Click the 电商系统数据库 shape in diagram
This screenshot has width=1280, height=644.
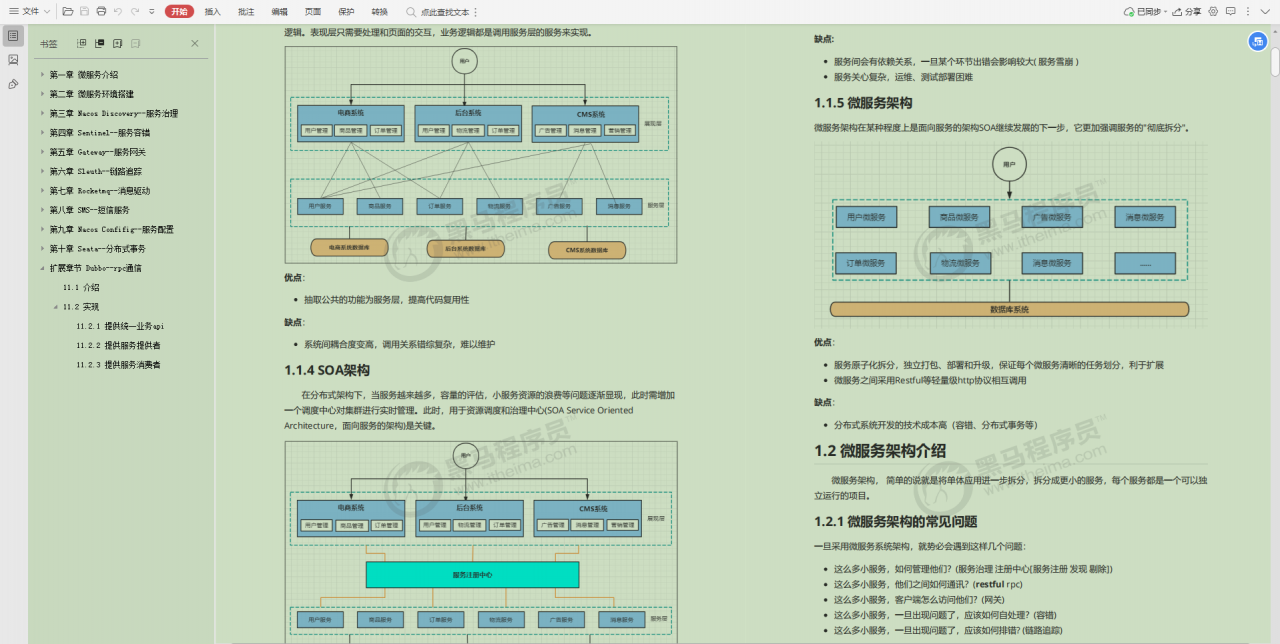click(x=349, y=246)
